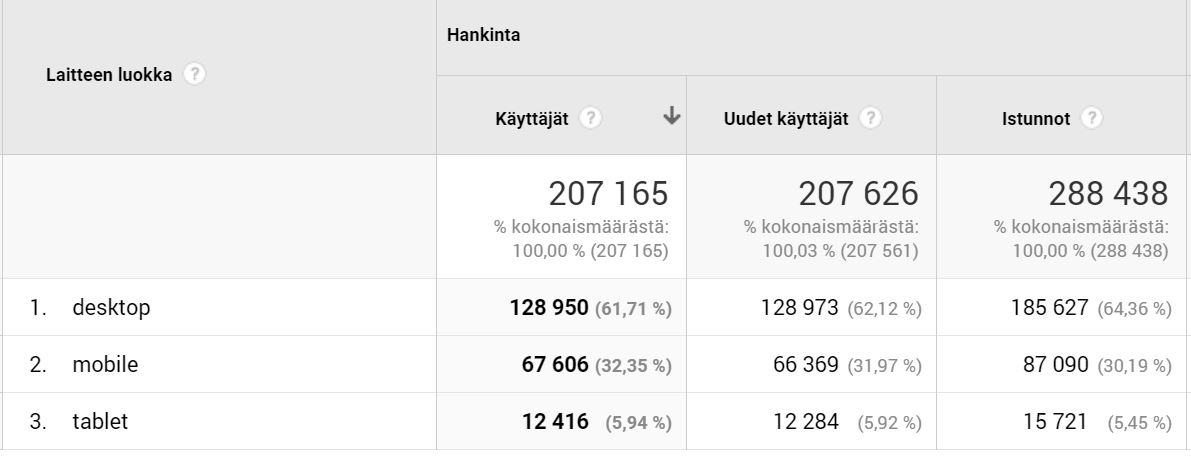
Task: Click tablet users value 12 416
Action: pos(554,421)
